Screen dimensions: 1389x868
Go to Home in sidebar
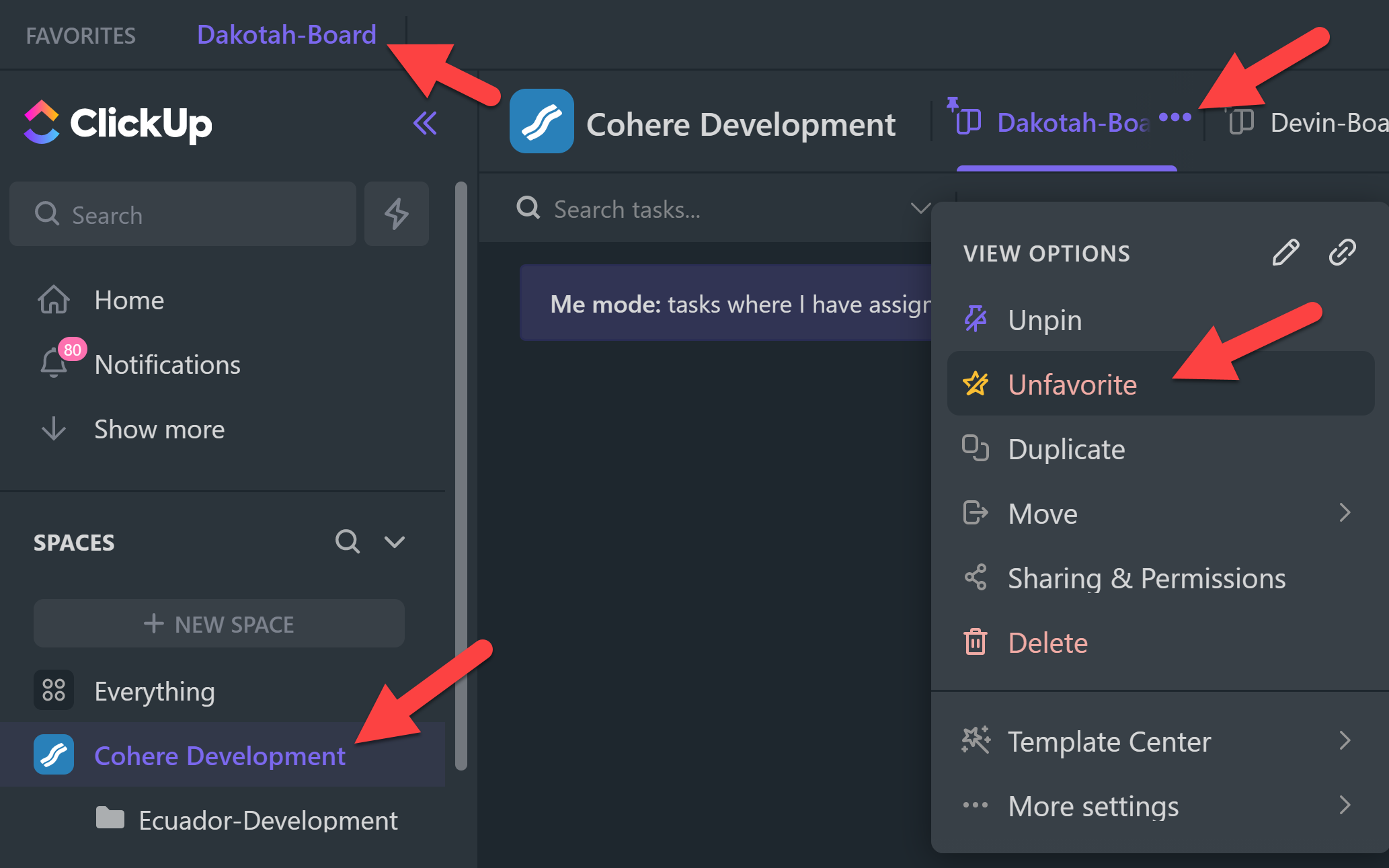pos(129,300)
